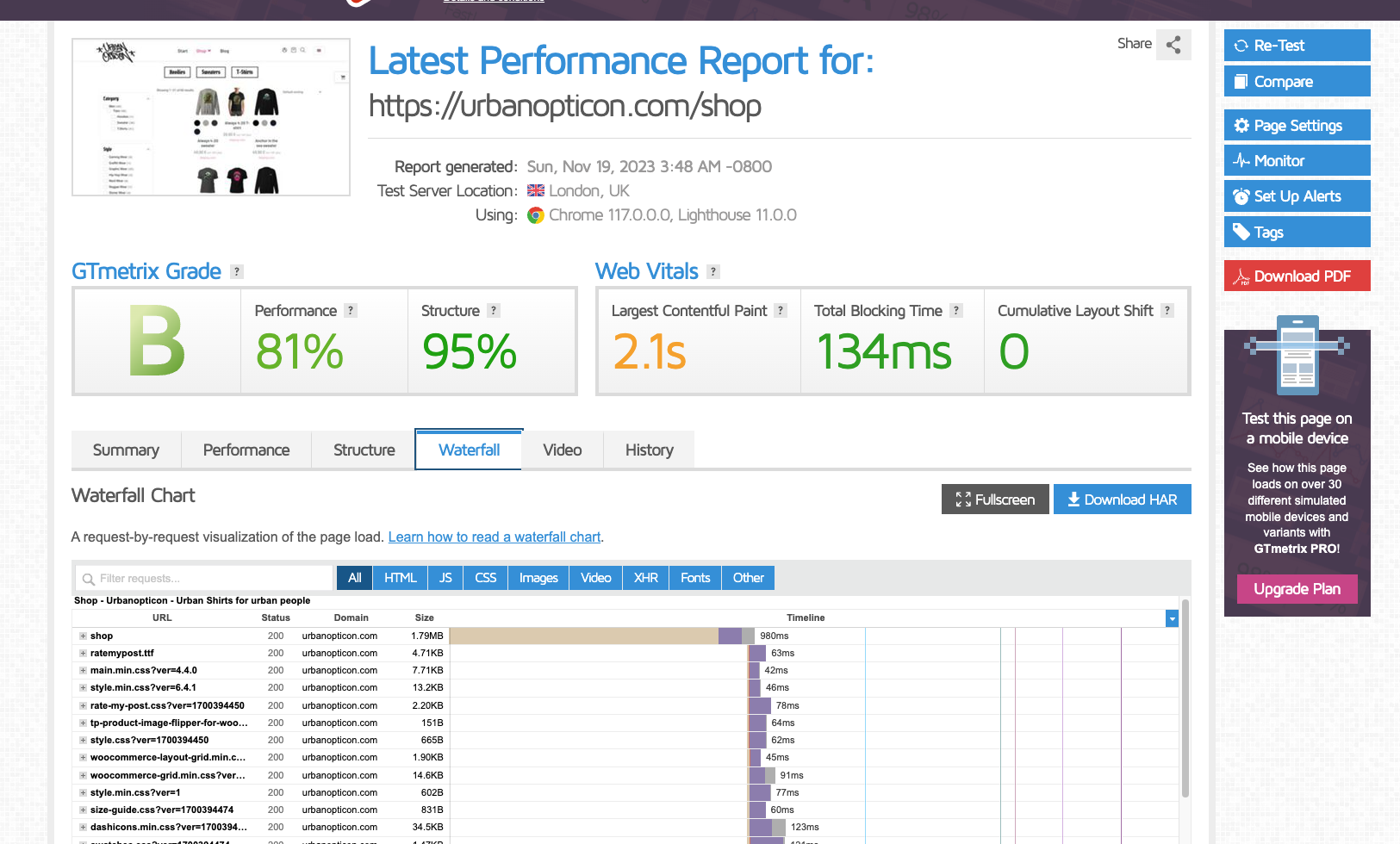The width and height of the screenshot is (1400, 844).
Task: Click Largest Contentful Paint help icon
Action: point(781,311)
